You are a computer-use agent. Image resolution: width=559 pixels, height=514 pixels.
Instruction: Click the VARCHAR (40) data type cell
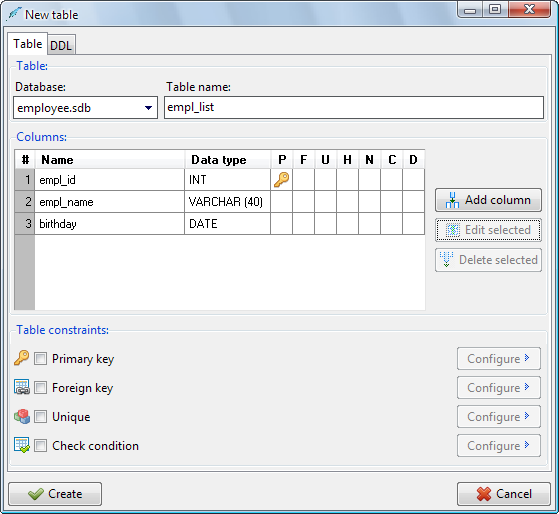point(227,202)
